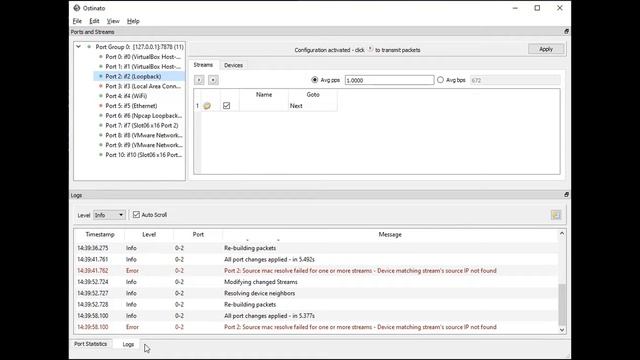
Task: Select Port 6: if6 Npcap Loopback
Action: (x=143, y=116)
